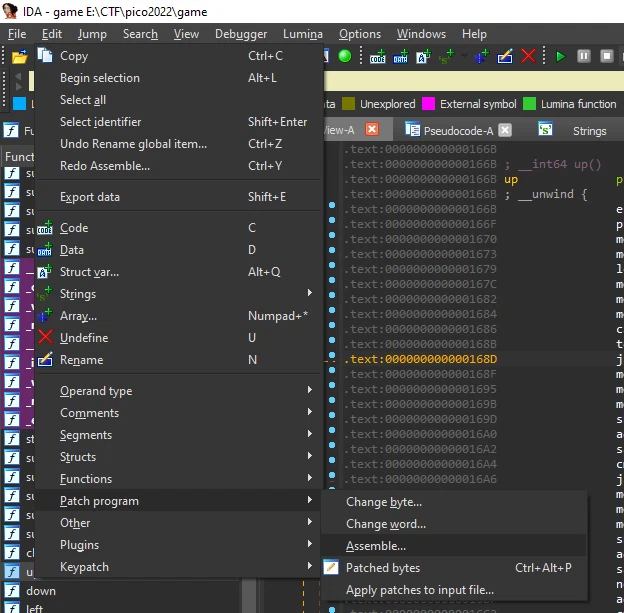Expand the Plugins submenu

310,544
